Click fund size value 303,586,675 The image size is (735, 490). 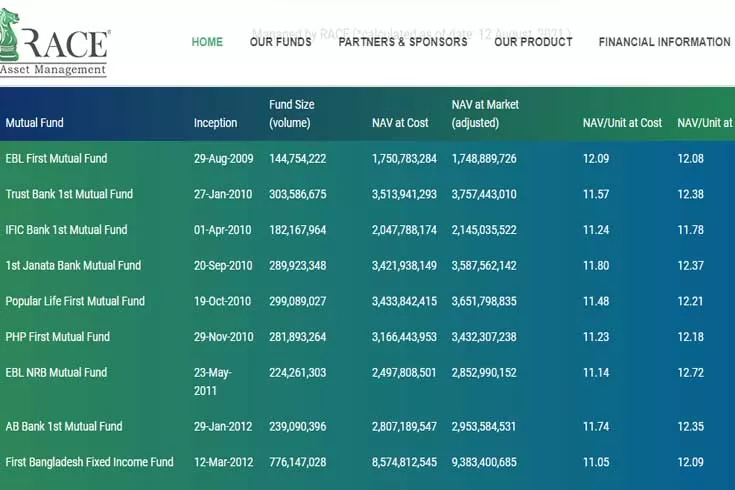(x=298, y=194)
